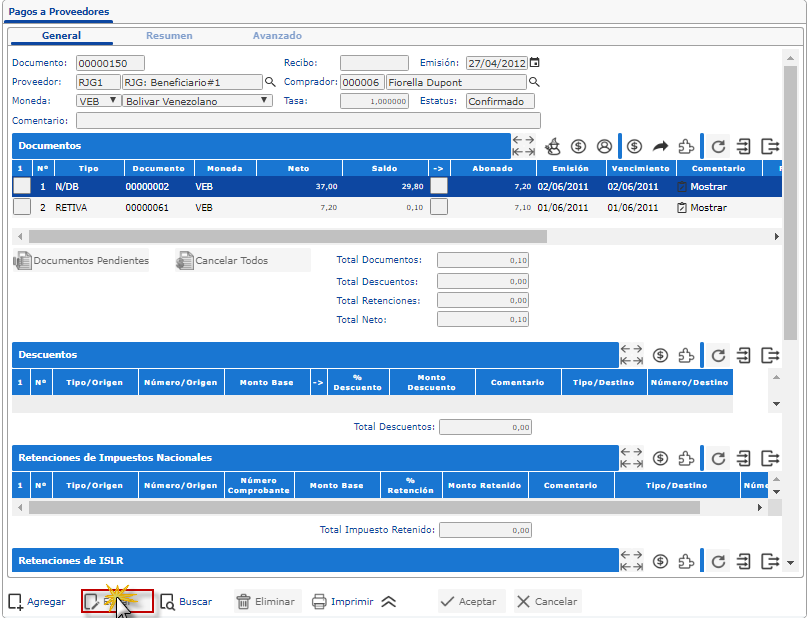This screenshot has width=809, height=618.
Task: Expand the double chevron next to Imprimir
Action: click(389, 602)
